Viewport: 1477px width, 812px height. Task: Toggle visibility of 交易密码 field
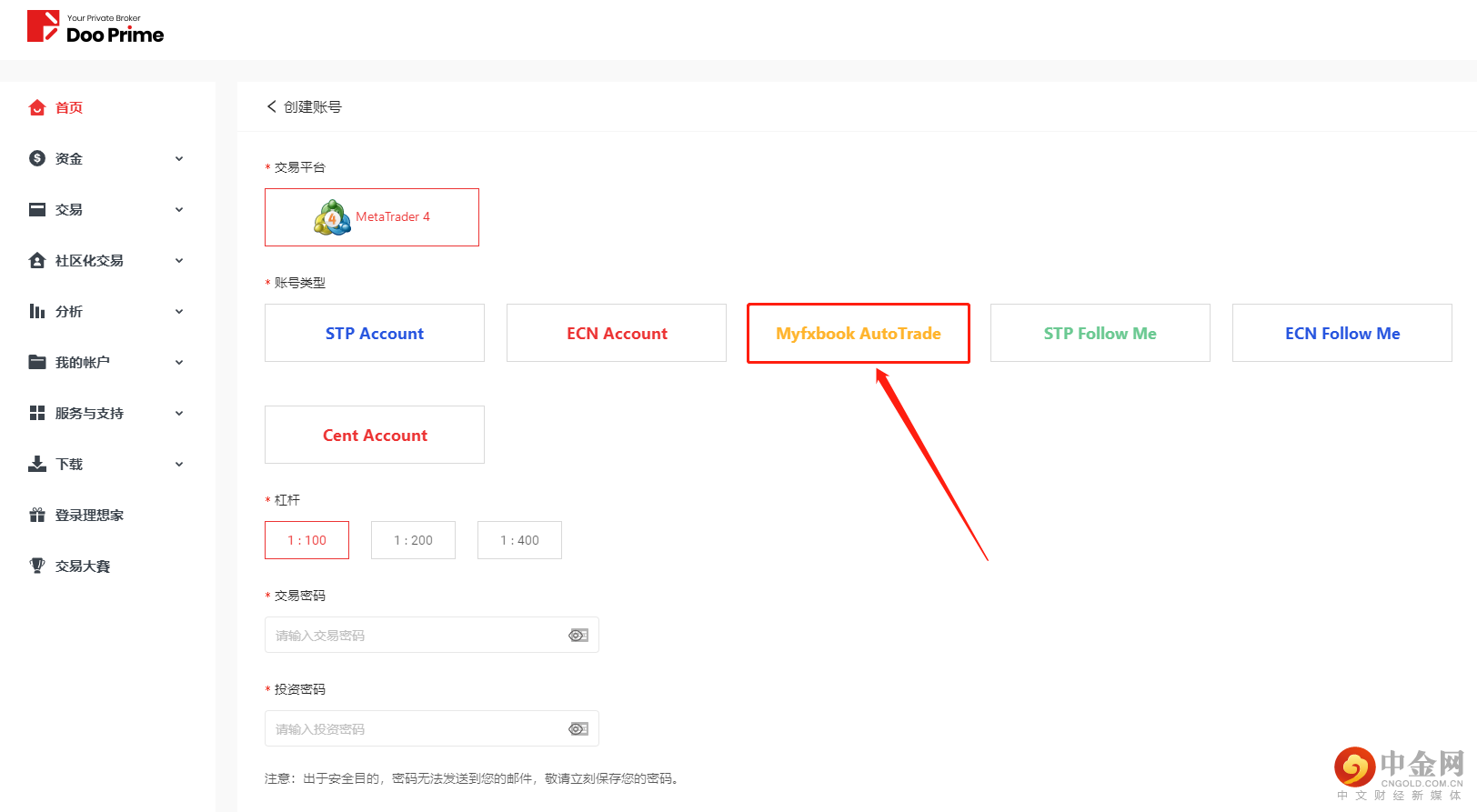point(578,635)
